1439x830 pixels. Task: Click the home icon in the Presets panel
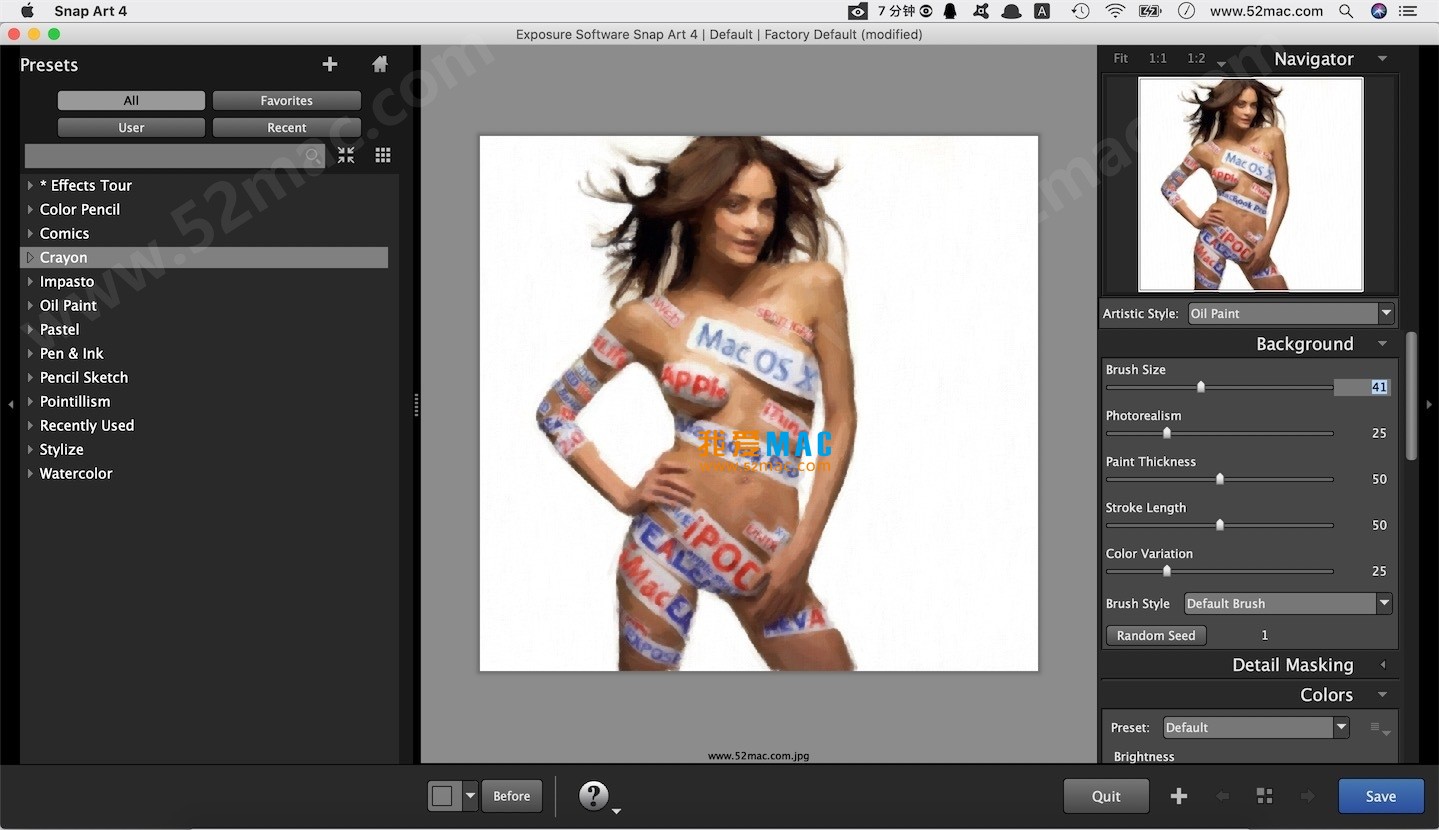(x=380, y=65)
